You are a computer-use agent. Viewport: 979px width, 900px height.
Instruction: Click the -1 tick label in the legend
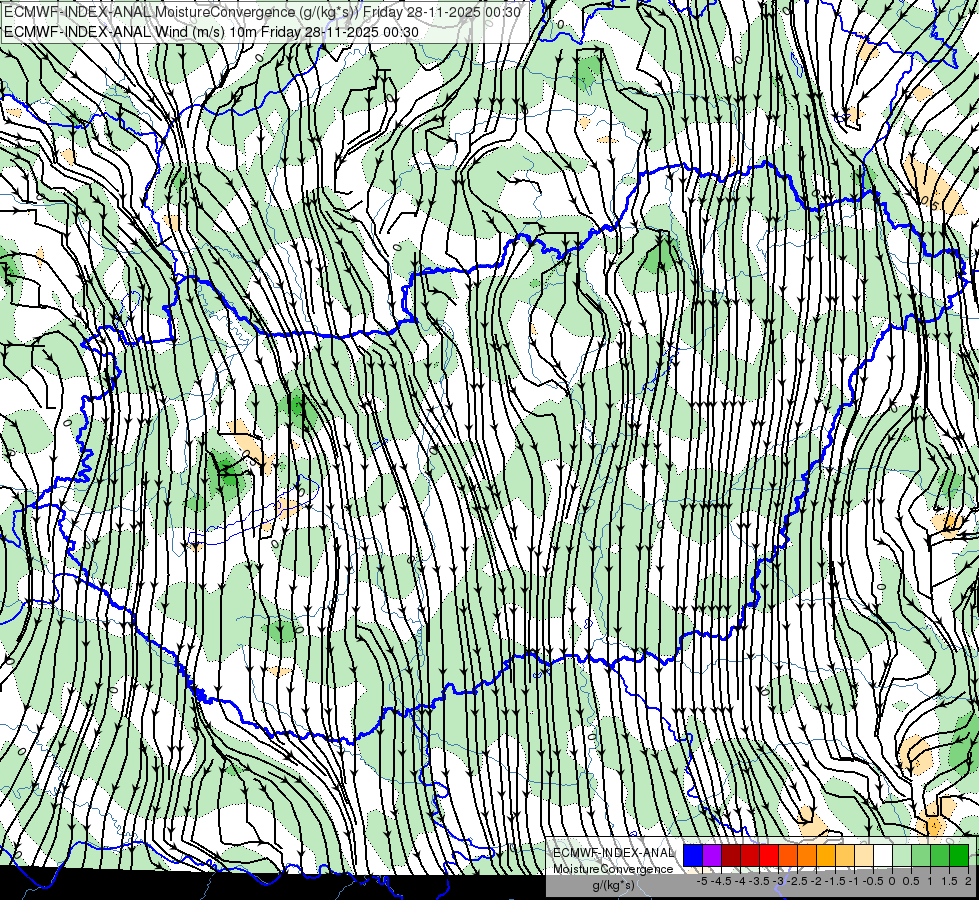[854, 881]
